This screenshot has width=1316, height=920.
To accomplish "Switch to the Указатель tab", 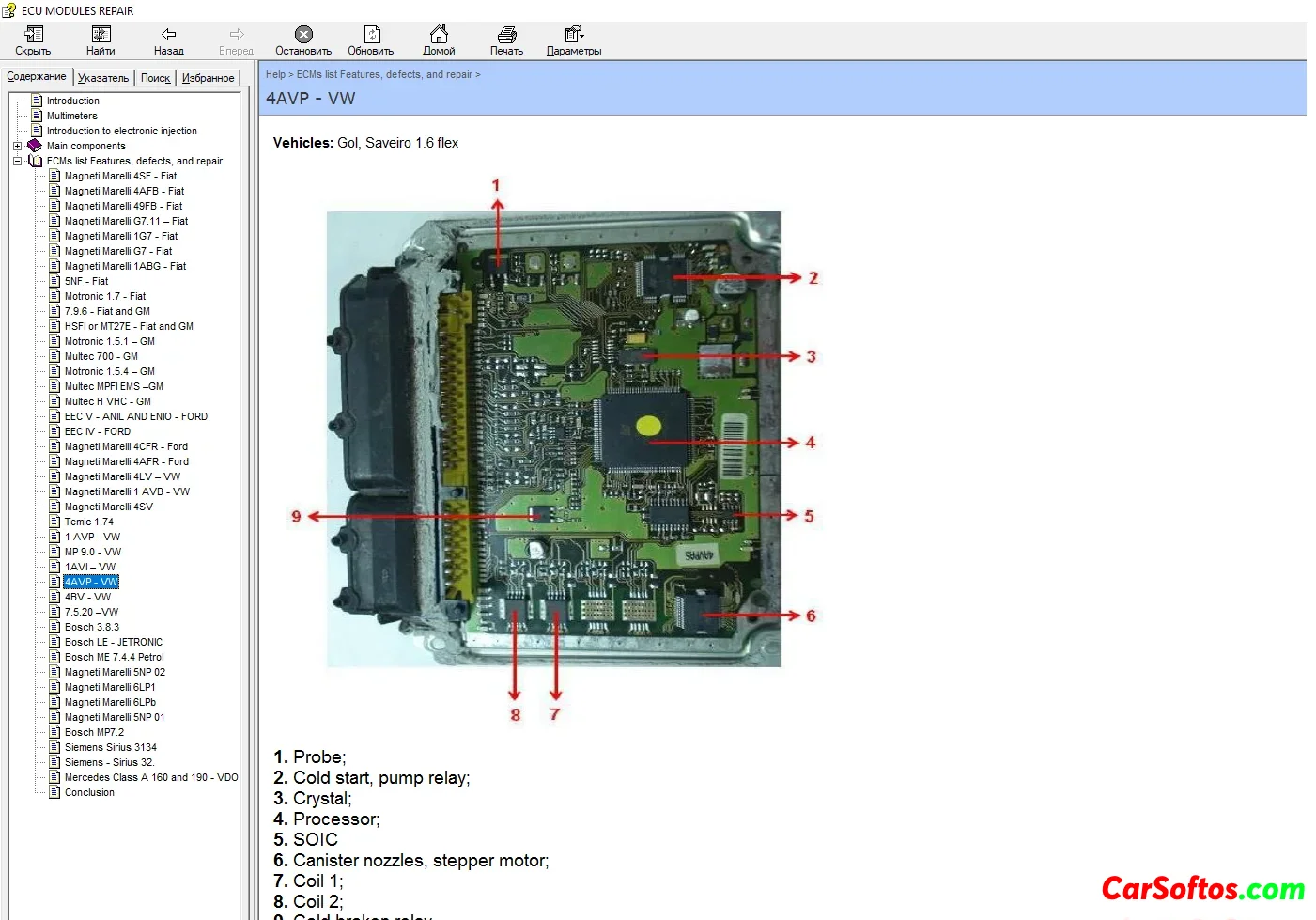I will click(x=103, y=78).
